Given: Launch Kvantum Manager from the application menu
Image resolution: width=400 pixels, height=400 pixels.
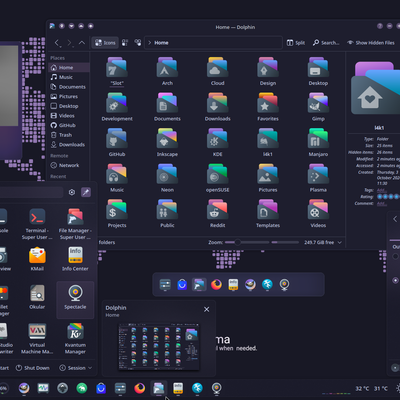Looking at the screenshot, I should tap(75, 338).
